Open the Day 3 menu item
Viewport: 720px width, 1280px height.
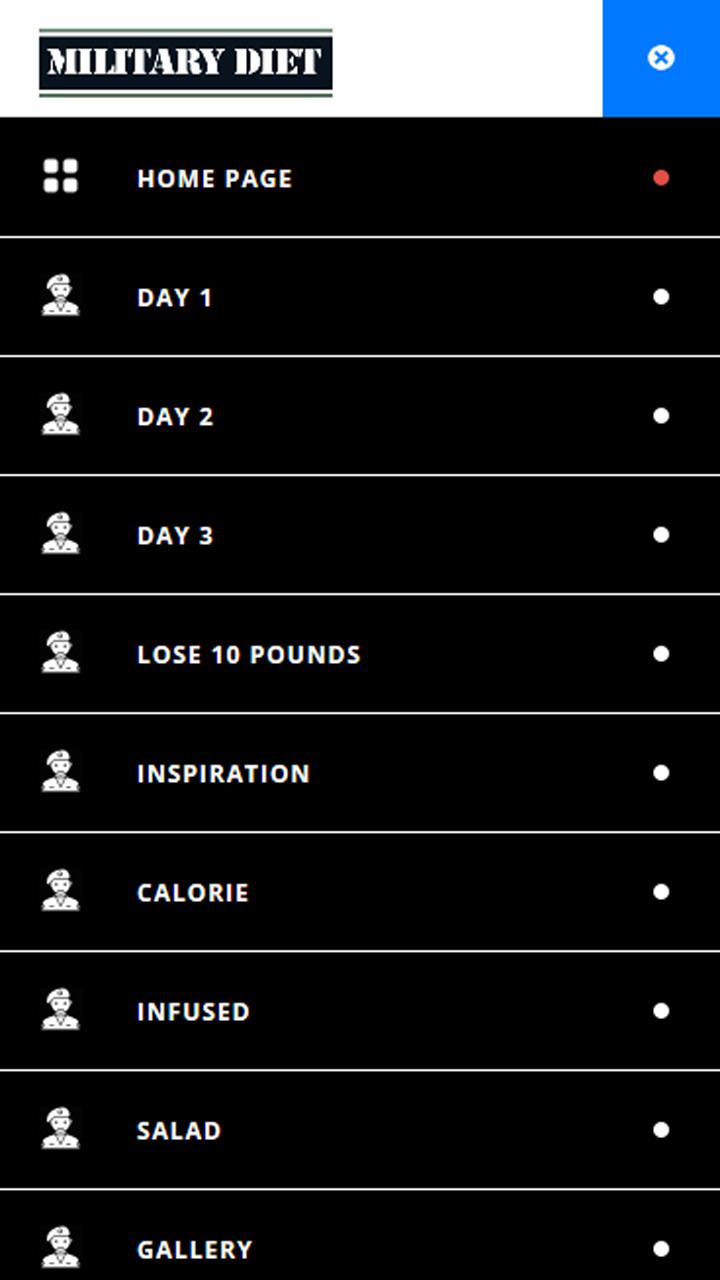[175, 536]
